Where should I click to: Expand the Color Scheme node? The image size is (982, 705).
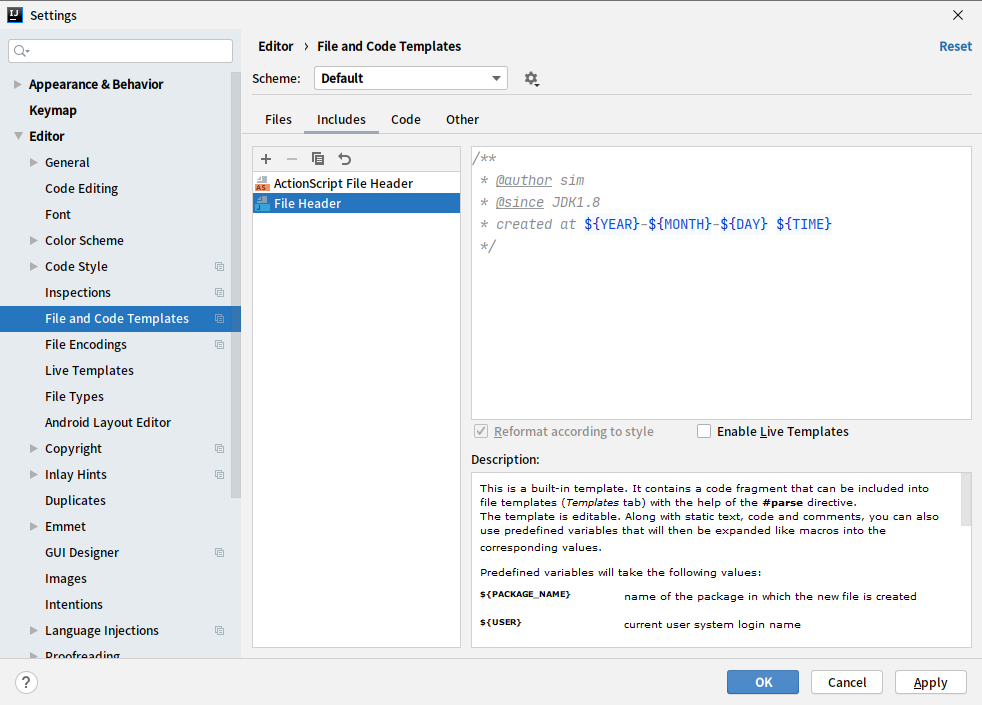tap(34, 240)
